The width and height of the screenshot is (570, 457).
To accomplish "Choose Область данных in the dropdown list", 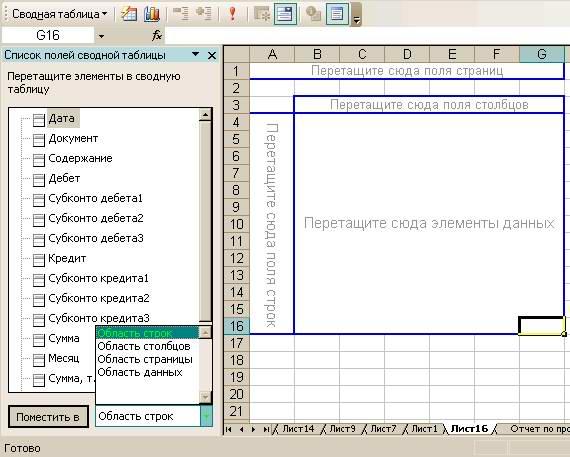I will pyautogui.click(x=140, y=373).
